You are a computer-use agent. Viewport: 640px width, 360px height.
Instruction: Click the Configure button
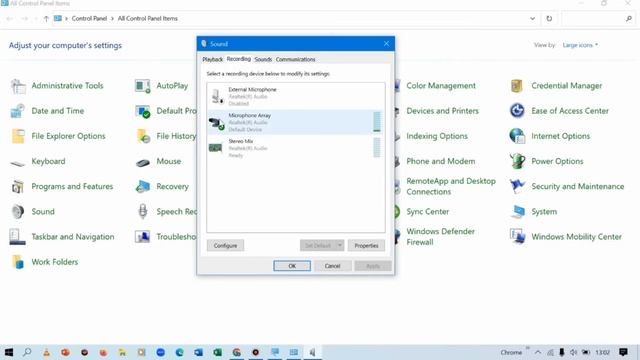225,246
